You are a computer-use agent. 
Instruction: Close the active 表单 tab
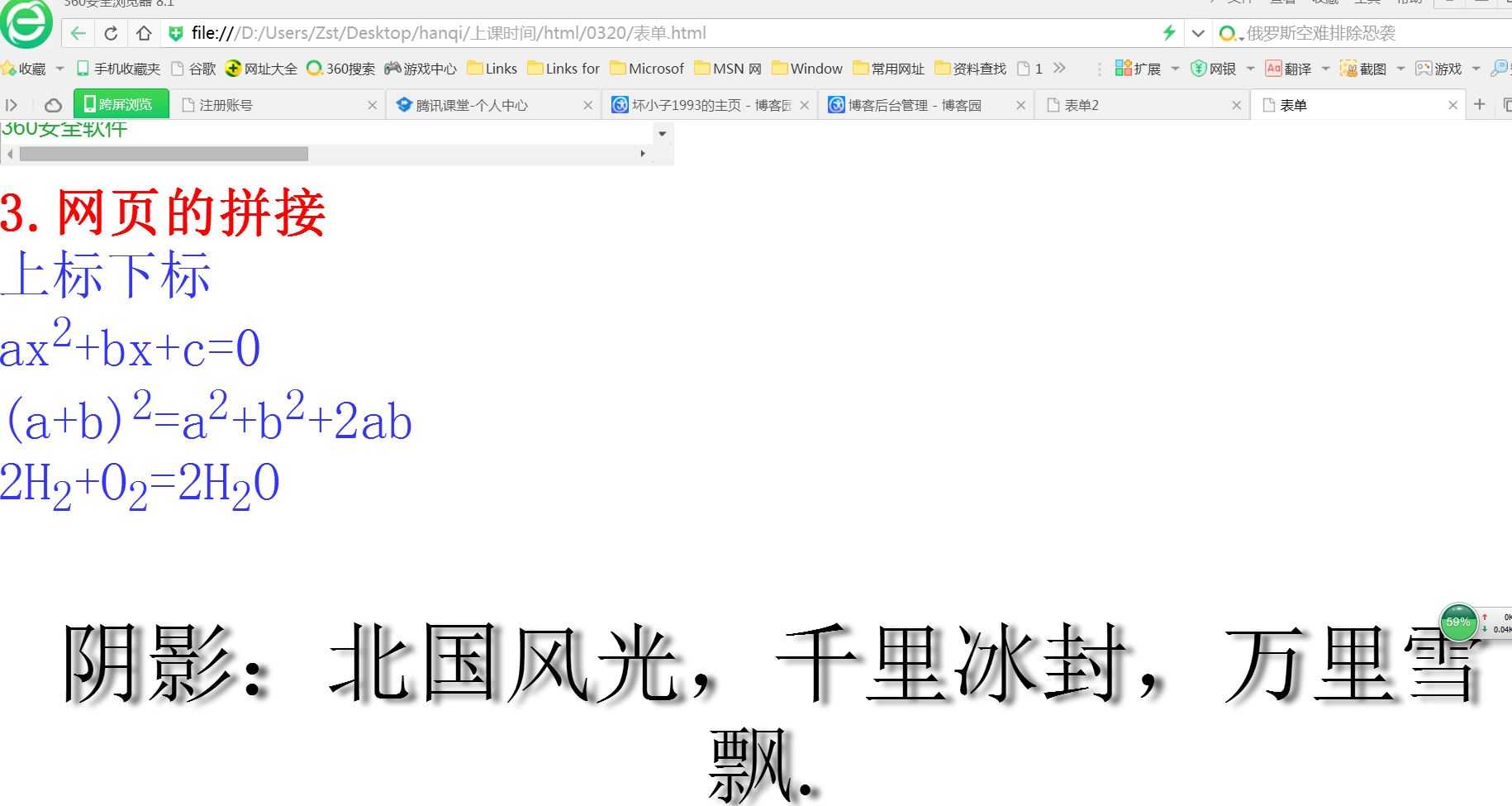click(x=1453, y=105)
